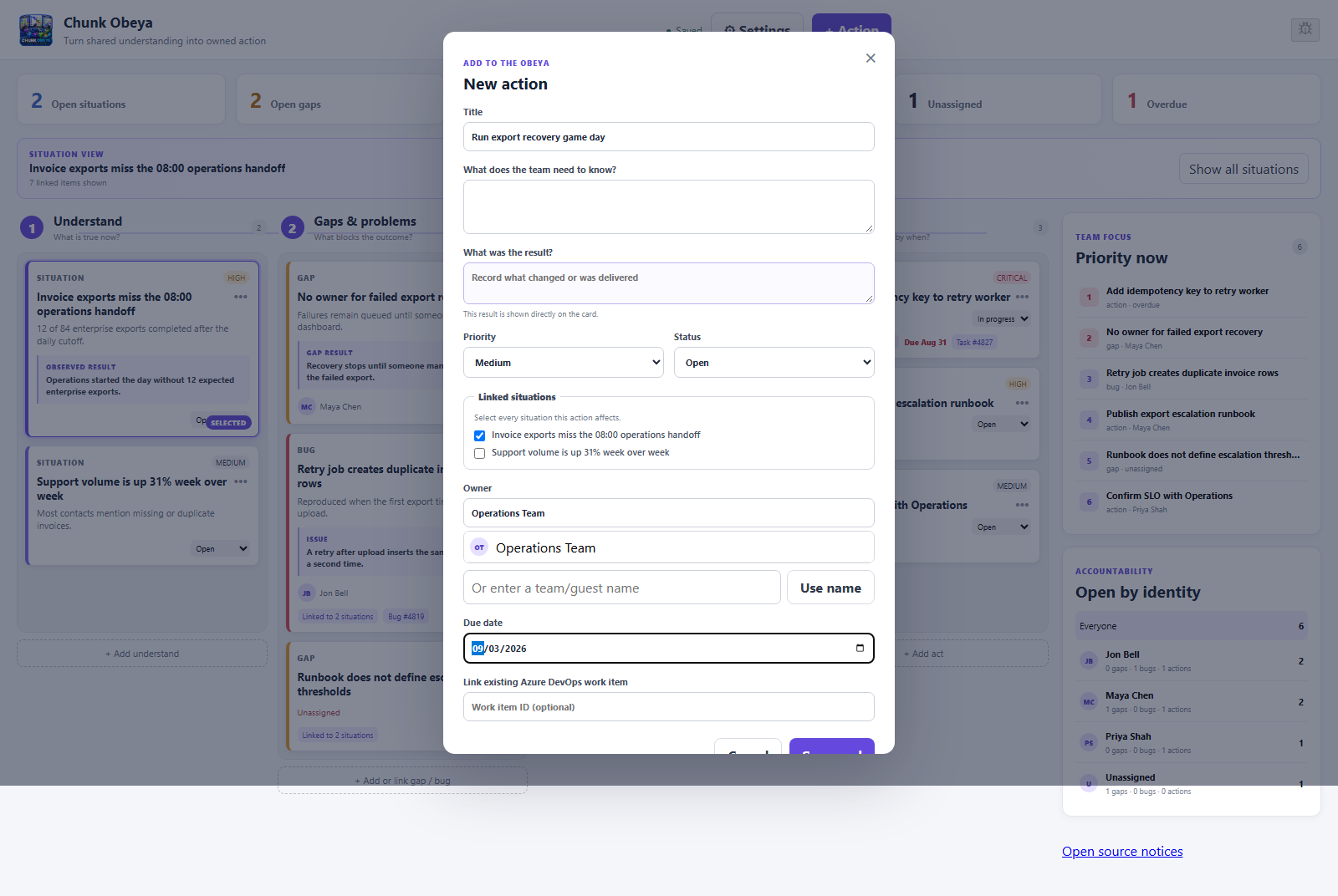Click Show all situations button
The height and width of the screenshot is (896, 1338).
[x=1244, y=169]
